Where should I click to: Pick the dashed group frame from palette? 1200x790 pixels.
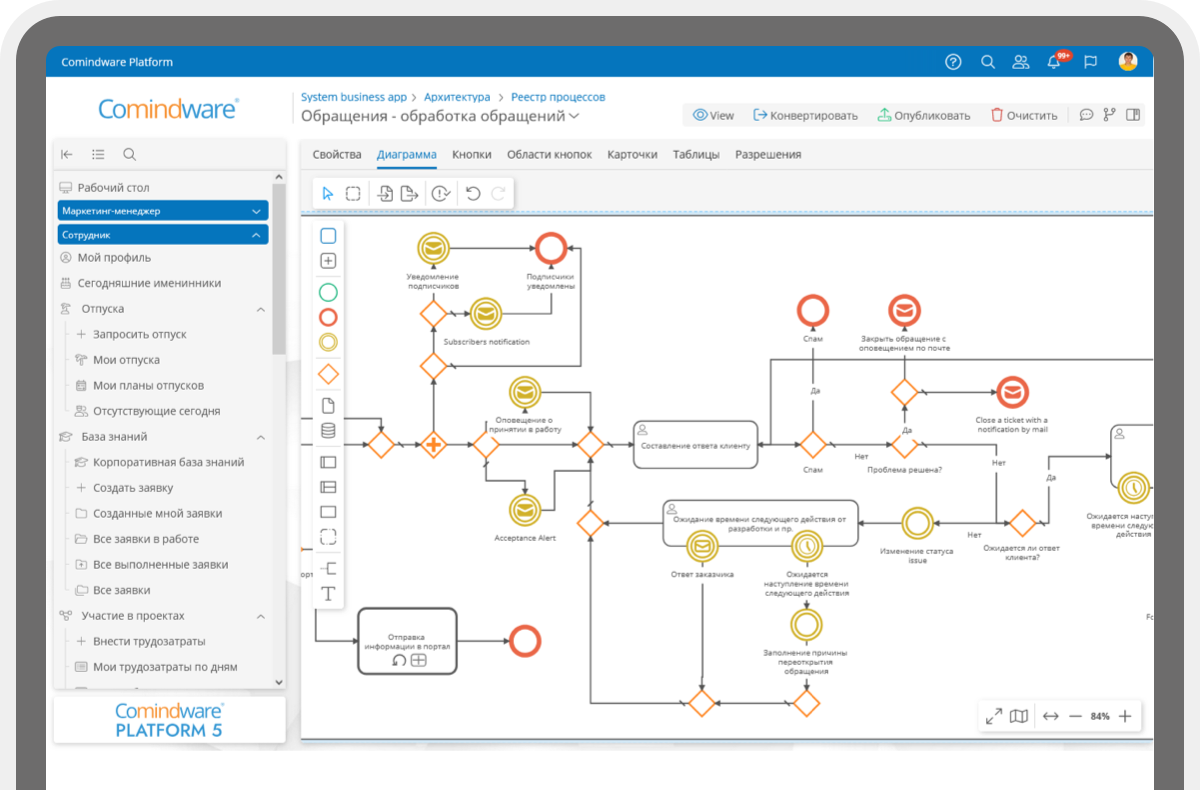click(328, 537)
